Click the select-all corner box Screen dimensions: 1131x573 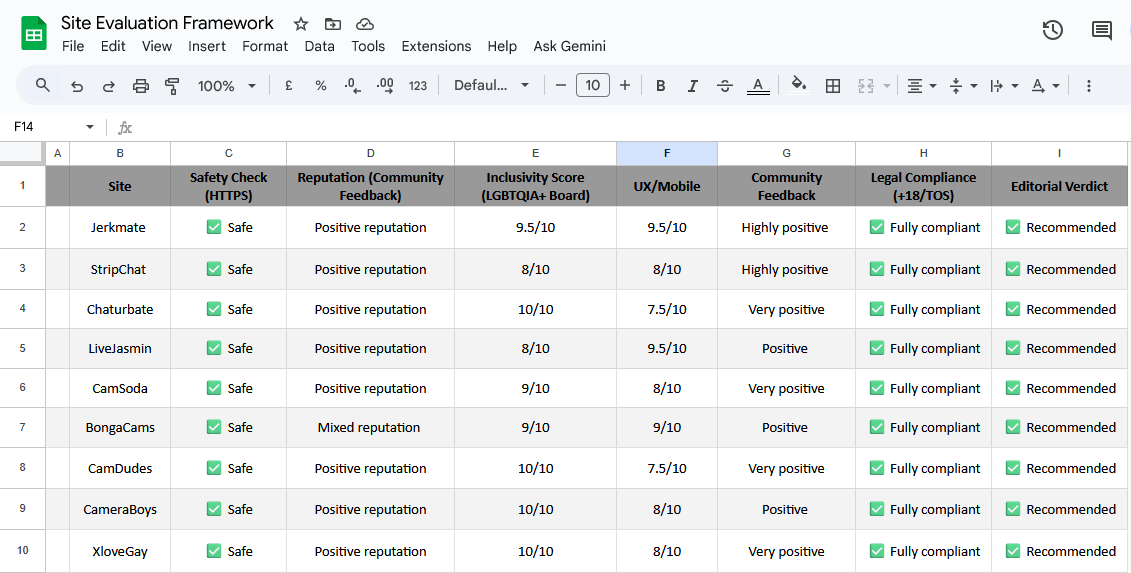pyautogui.click(x=22, y=153)
